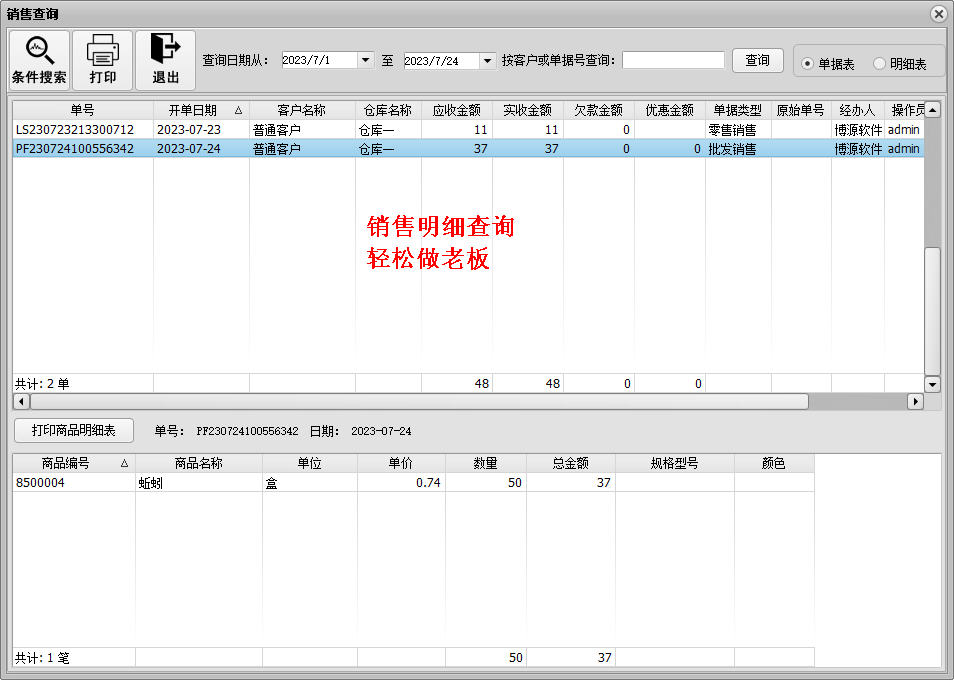Close the 销售查询 window
954x680 pixels.
938,14
